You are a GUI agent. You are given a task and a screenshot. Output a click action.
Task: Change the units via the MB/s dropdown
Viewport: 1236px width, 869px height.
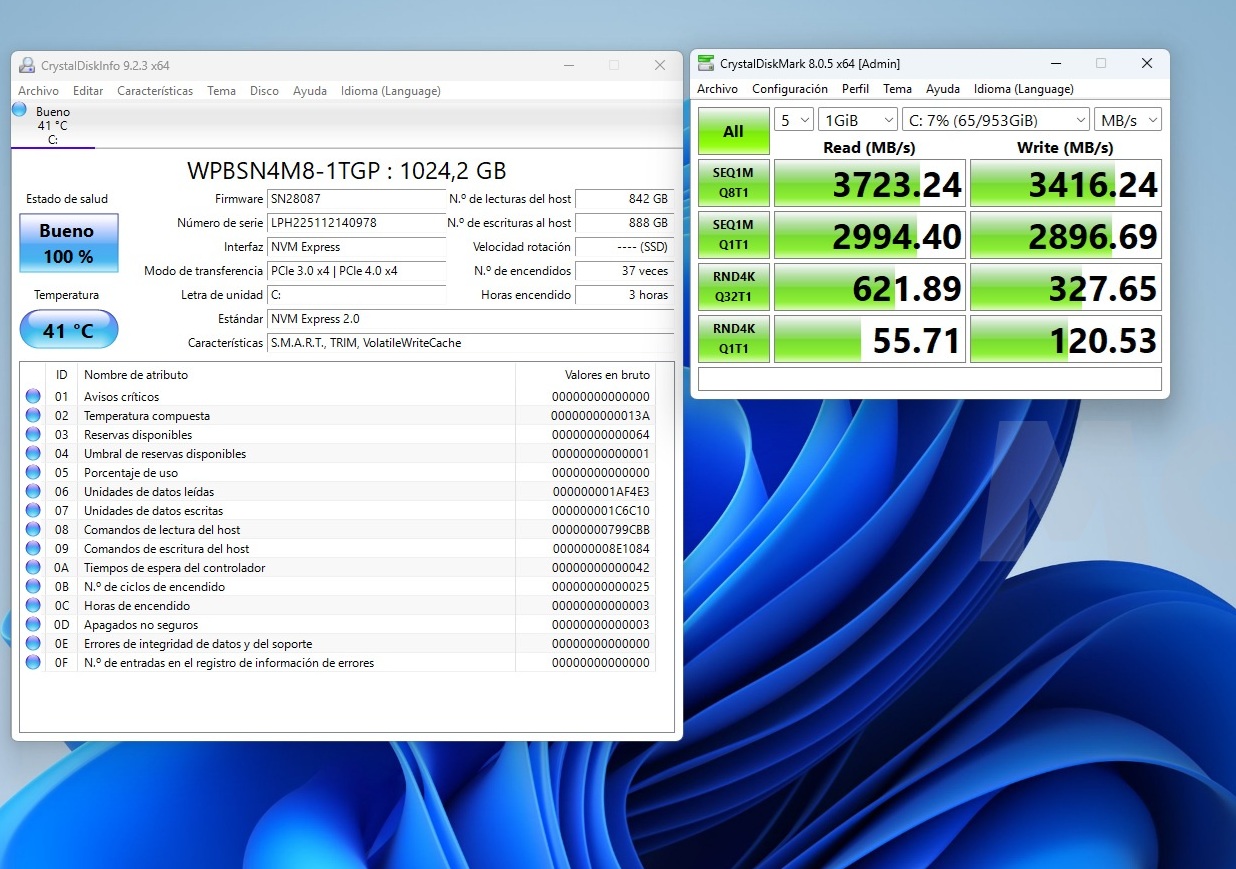1130,119
